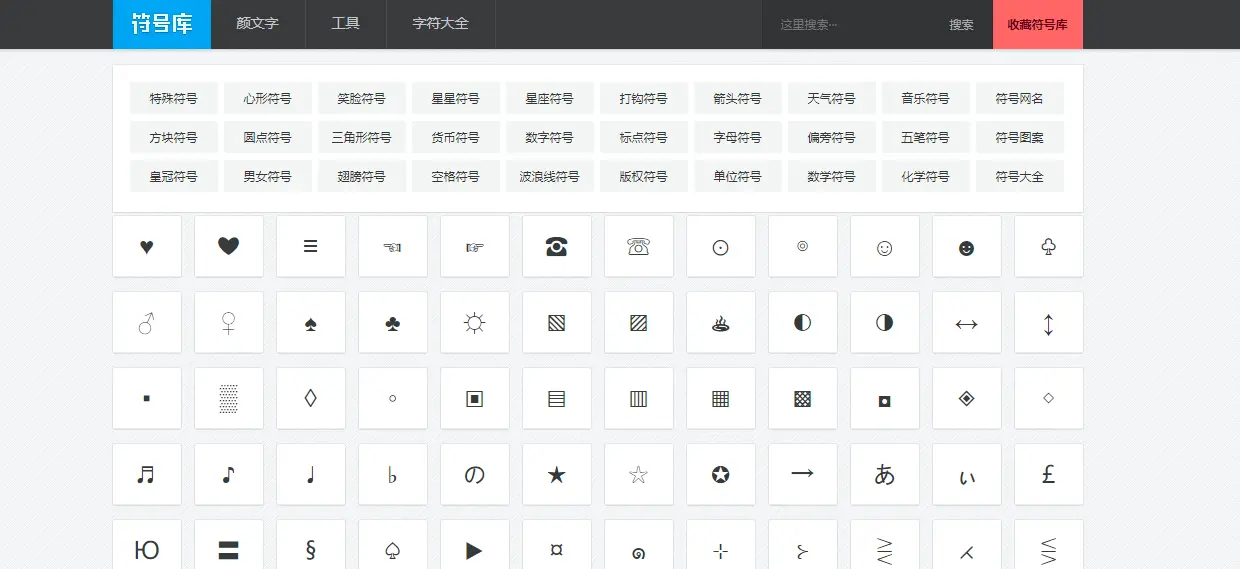The image size is (1240, 569).
Task: Open the 波浪线符号 category
Action: tap(550, 176)
